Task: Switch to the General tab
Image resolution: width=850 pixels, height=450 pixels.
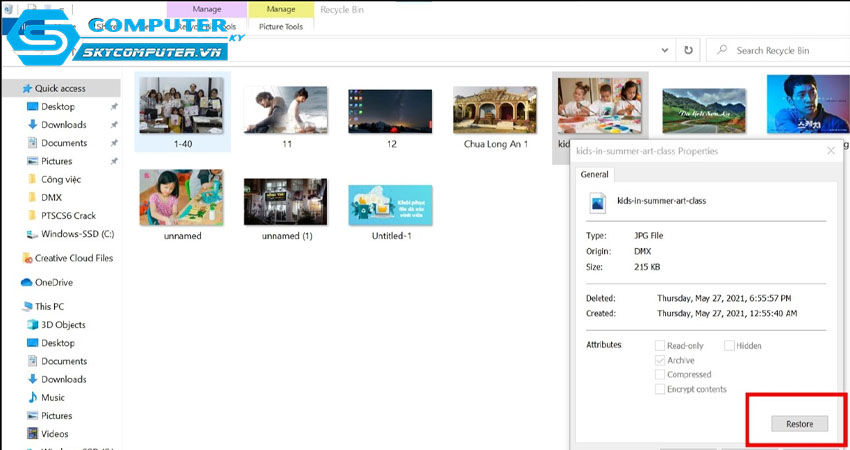Action: tap(594, 174)
